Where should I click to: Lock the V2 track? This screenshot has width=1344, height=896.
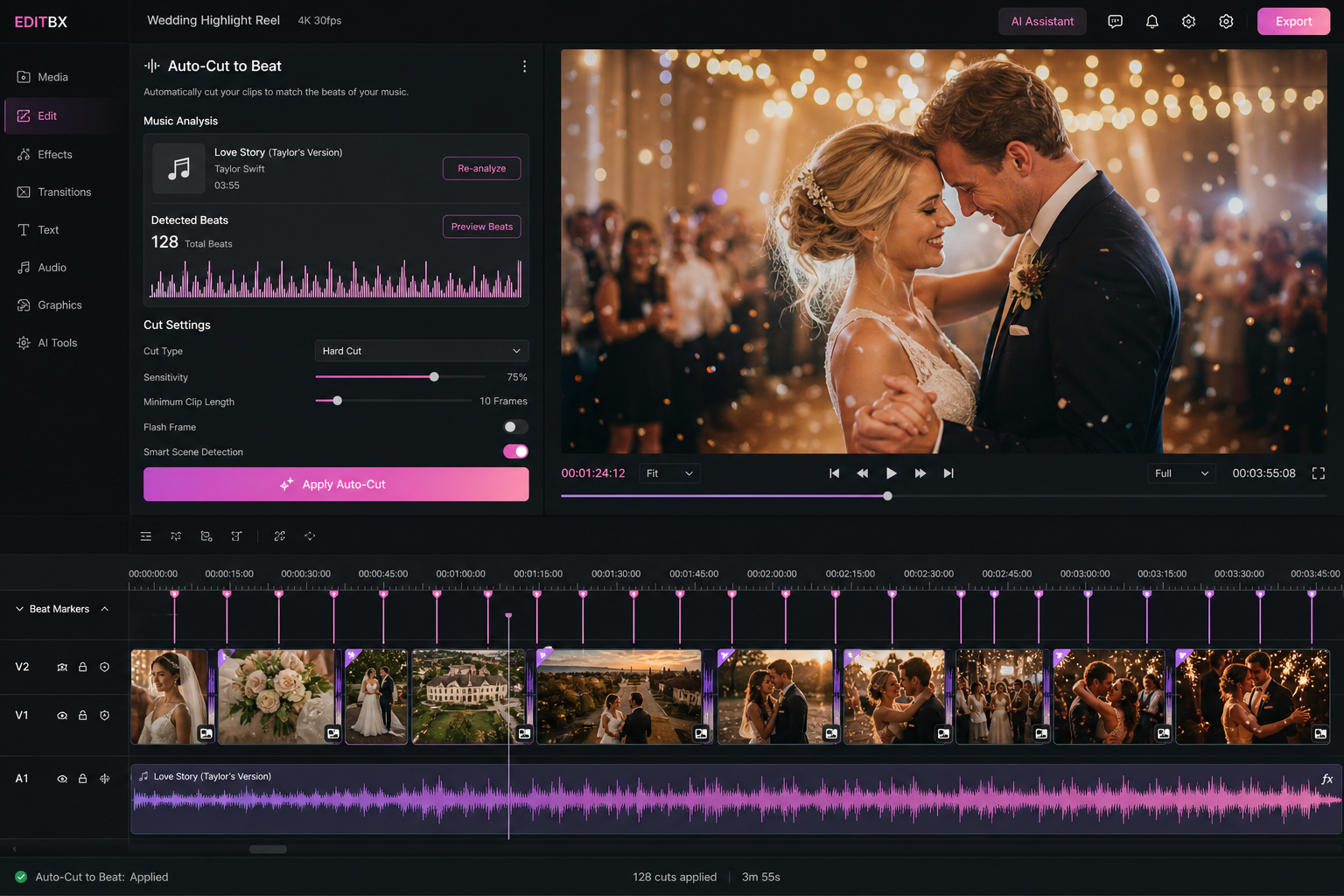tap(83, 667)
